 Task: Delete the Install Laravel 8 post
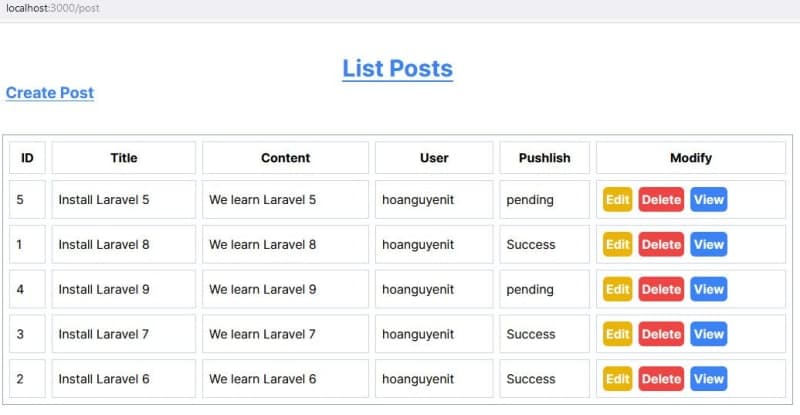point(661,245)
